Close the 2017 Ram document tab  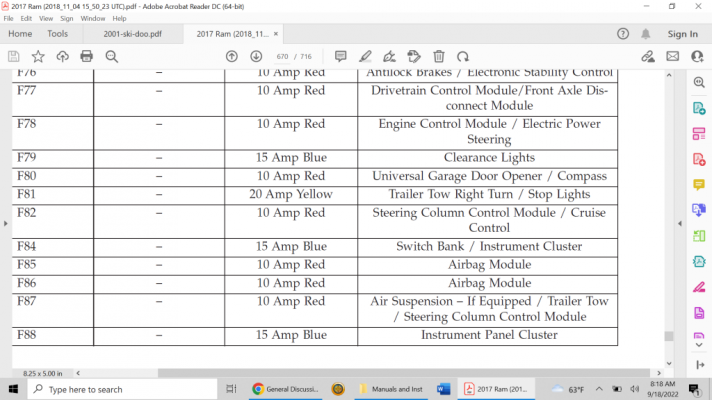(x=276, y=34)
